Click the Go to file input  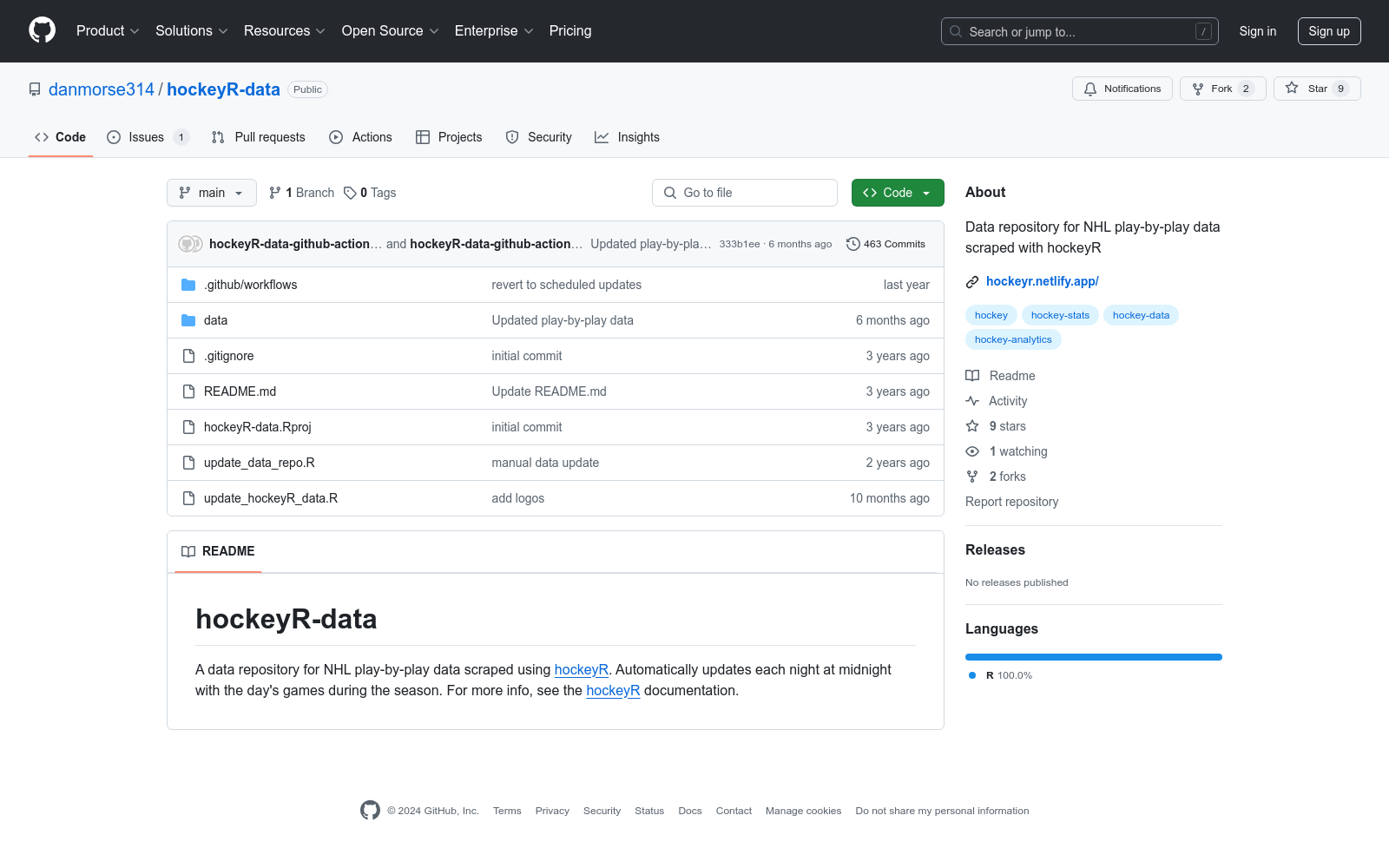tap(745, 193)
